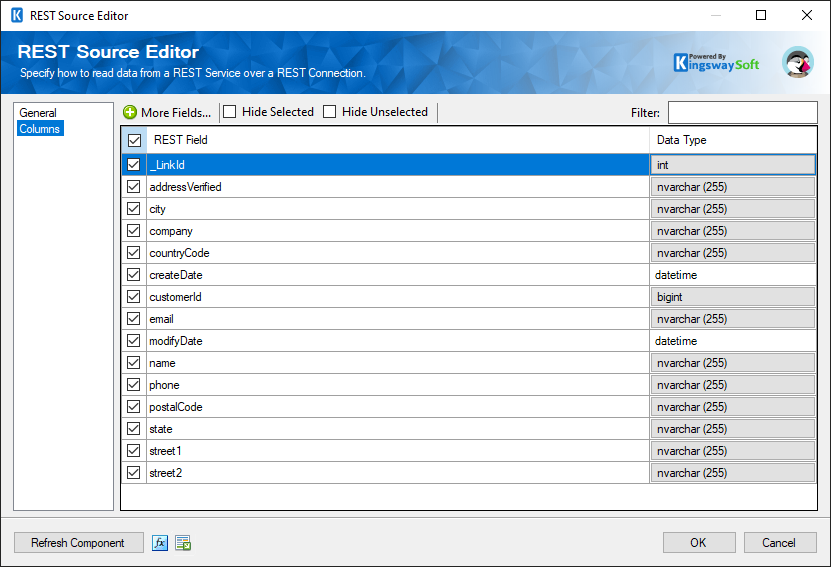Image resolution: width=831 pixels, height=567 pixels.
Task: Uncheck the countryCode checkbox
Action: pos(134,253)
